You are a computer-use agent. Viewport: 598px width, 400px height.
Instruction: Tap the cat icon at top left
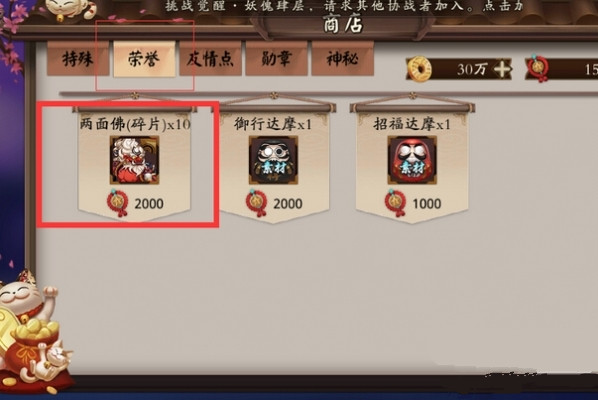(71, 10)
